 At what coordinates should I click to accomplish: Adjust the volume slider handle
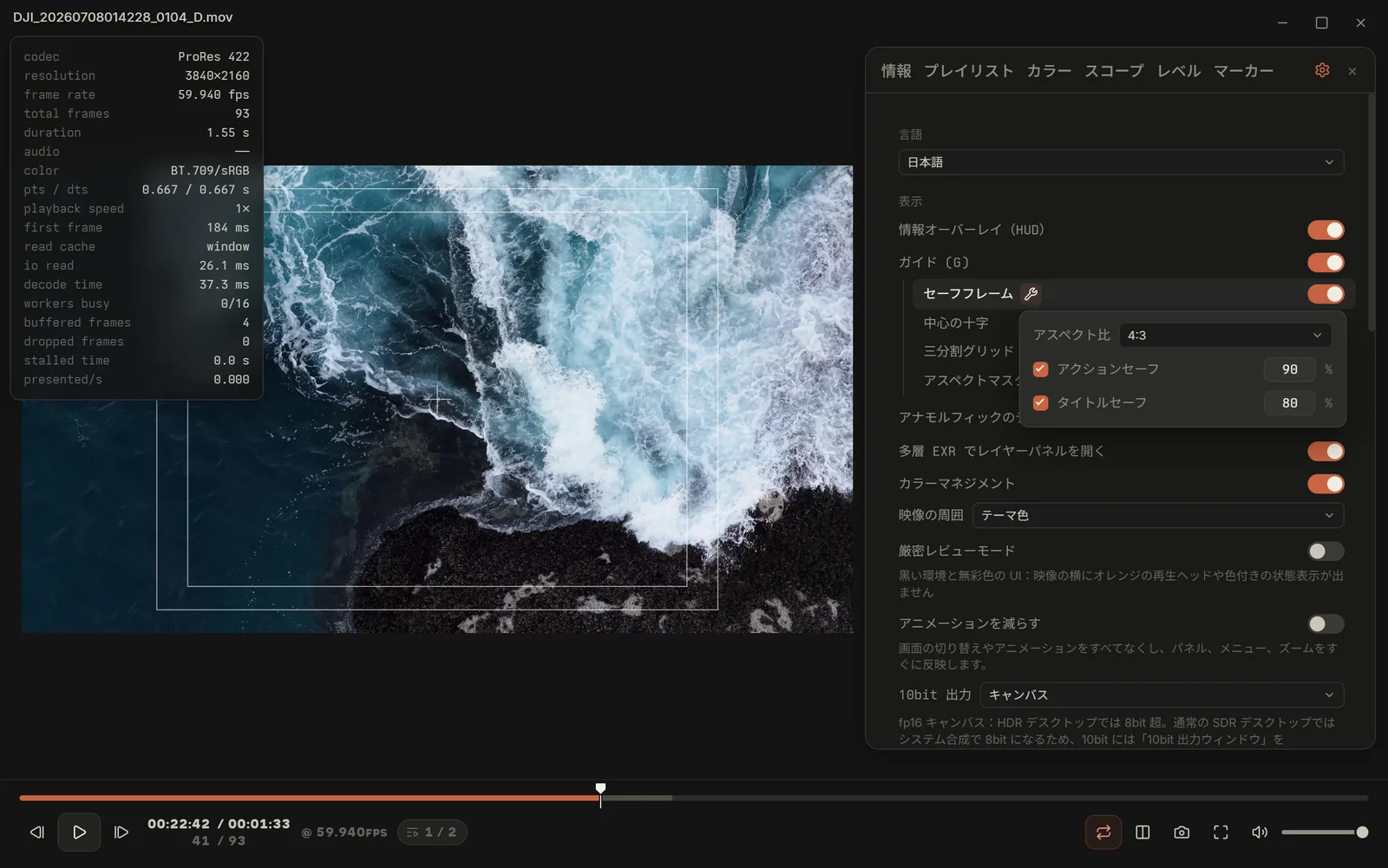pyautogui.click(x=1362, y=832)
